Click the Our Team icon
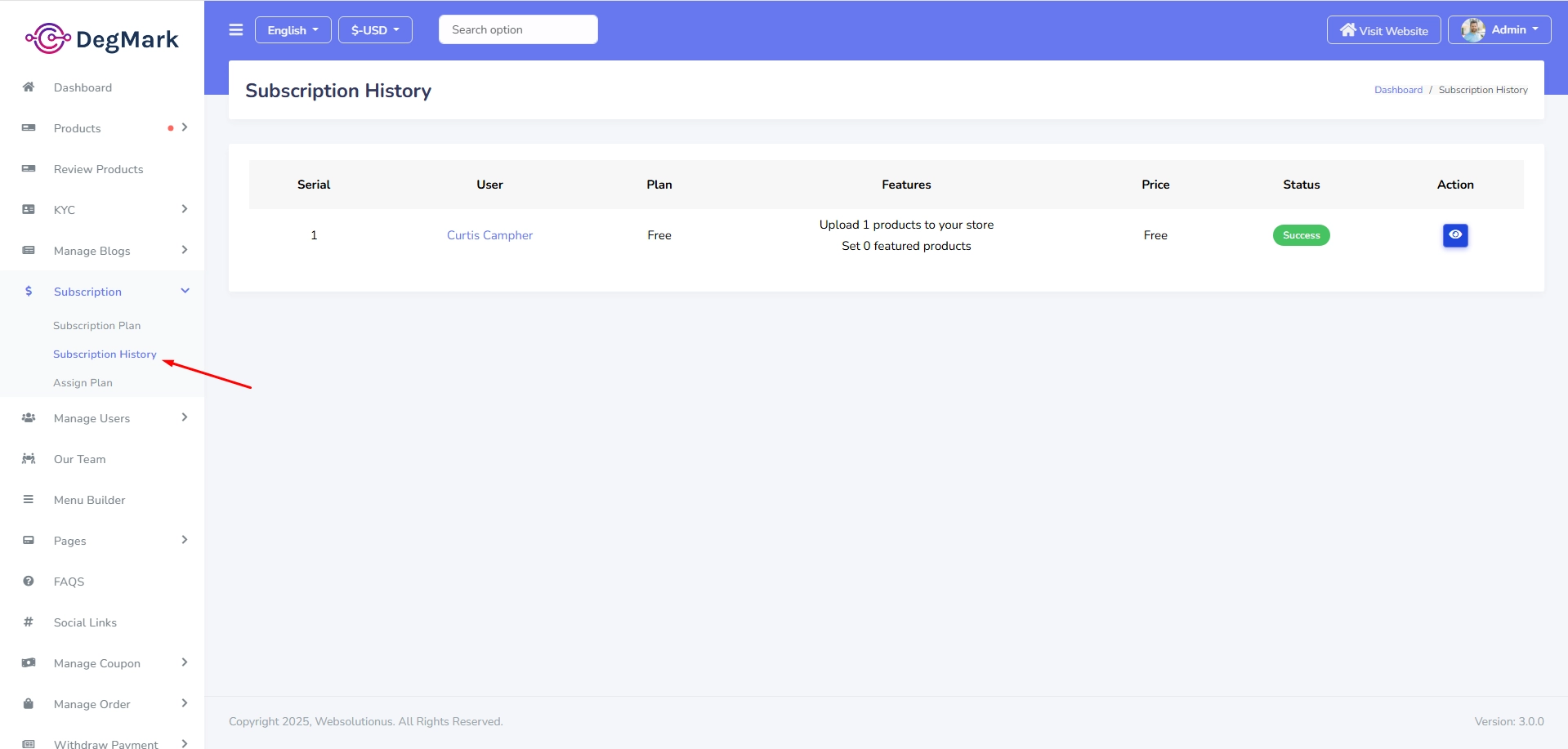 [x=29, y=459]
